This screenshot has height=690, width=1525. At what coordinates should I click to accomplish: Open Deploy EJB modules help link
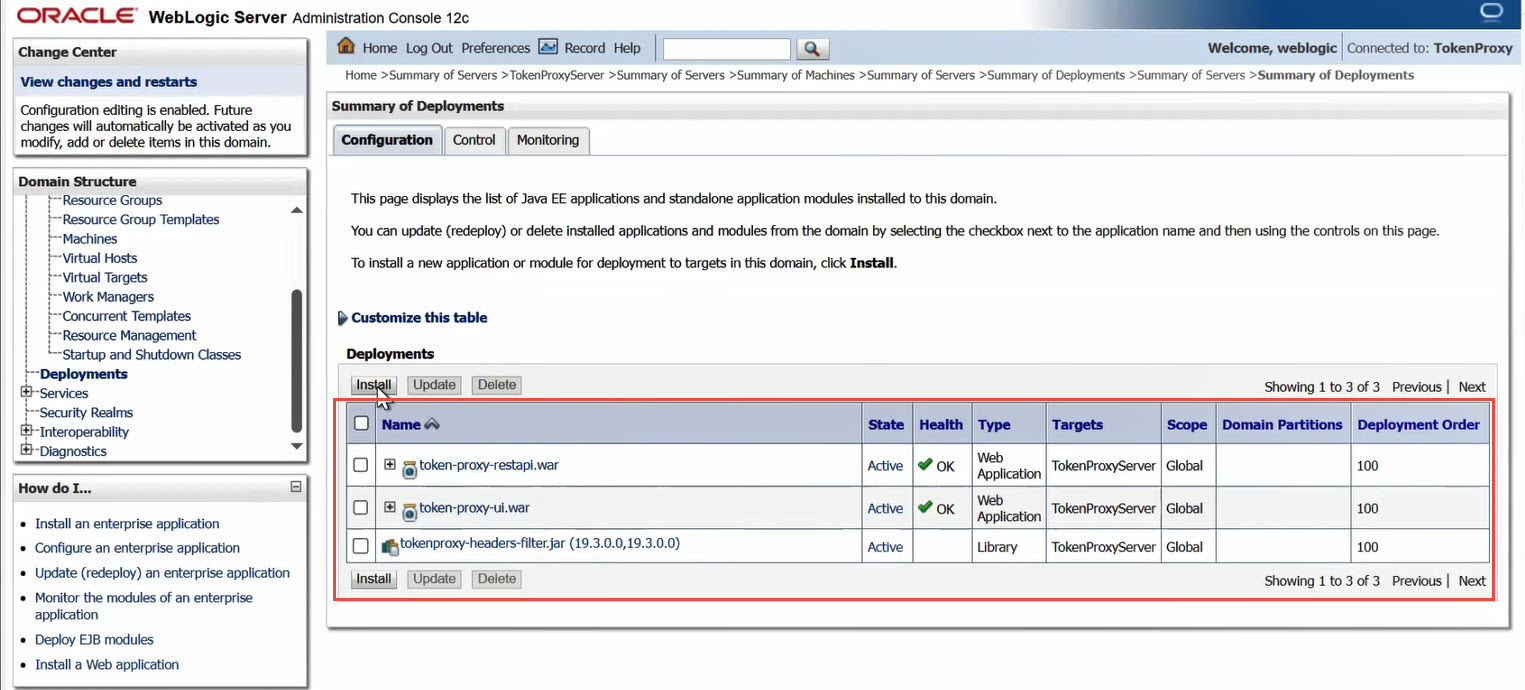click(x=94, y=640)
